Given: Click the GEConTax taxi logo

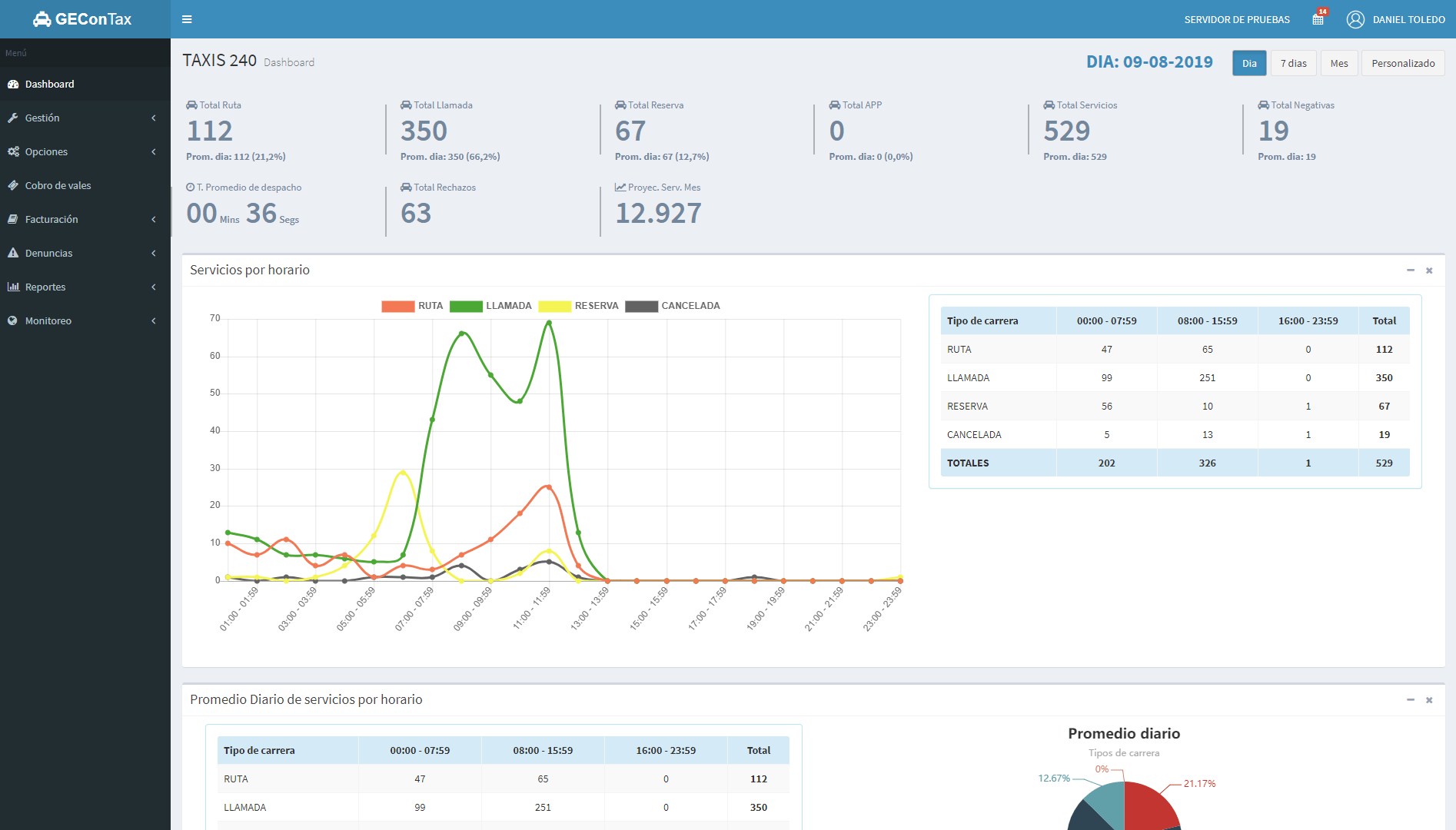Looking at the screenshot, I should (x=82, y=19).
